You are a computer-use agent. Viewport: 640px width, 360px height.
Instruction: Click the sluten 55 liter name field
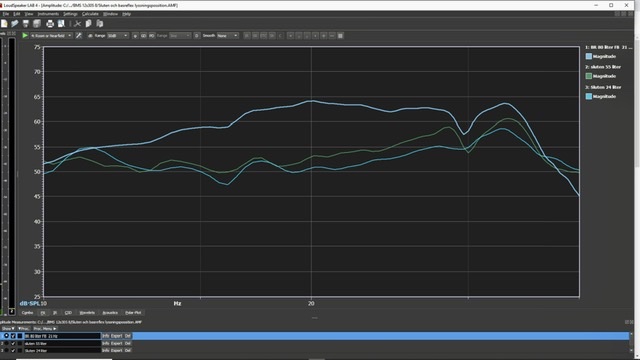pos(62,343)
